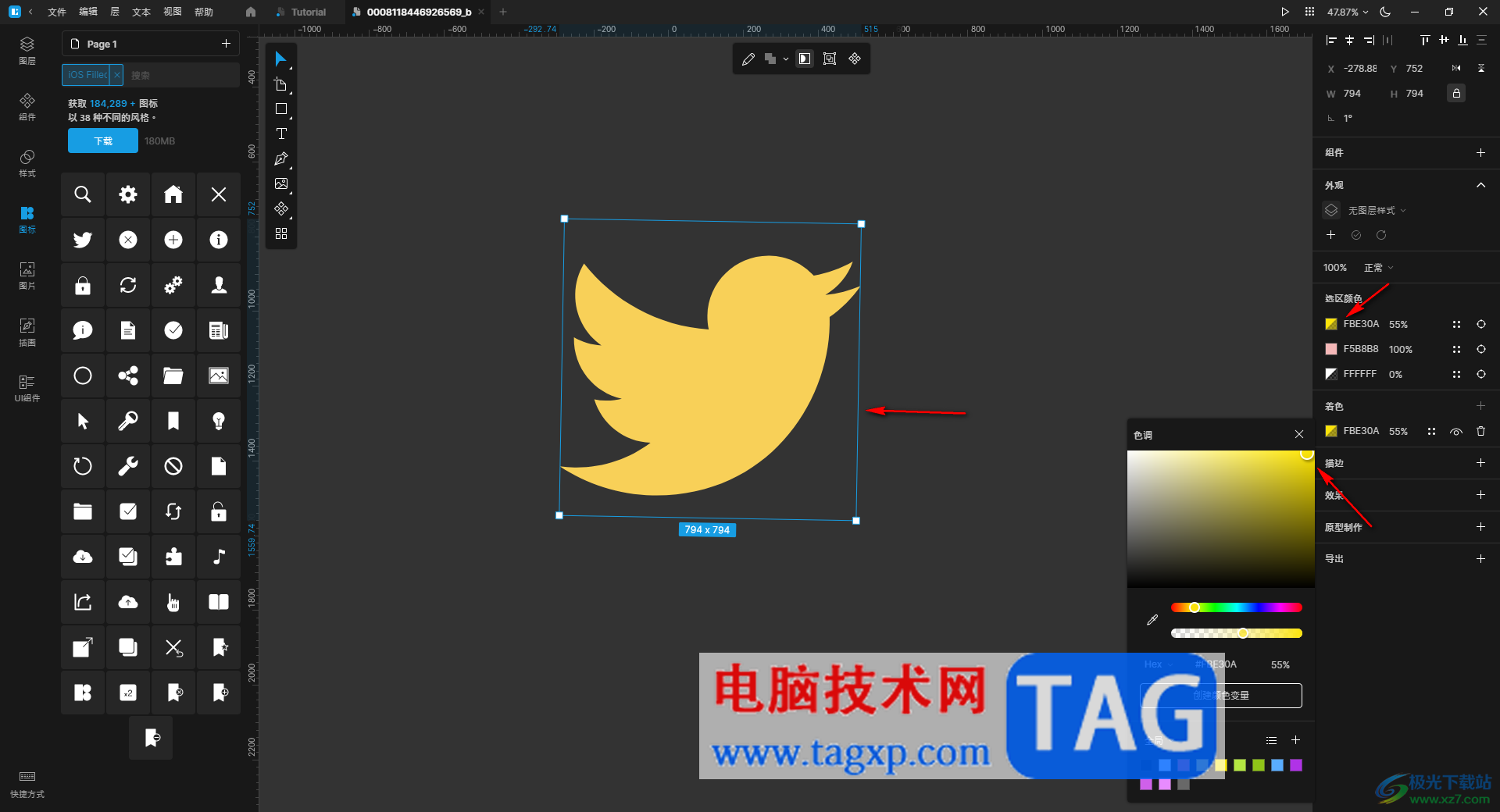The height and width of the screenshot is (812, 1500).
Task: Toggle the mask button in floating toolbar
Action: 805,59
